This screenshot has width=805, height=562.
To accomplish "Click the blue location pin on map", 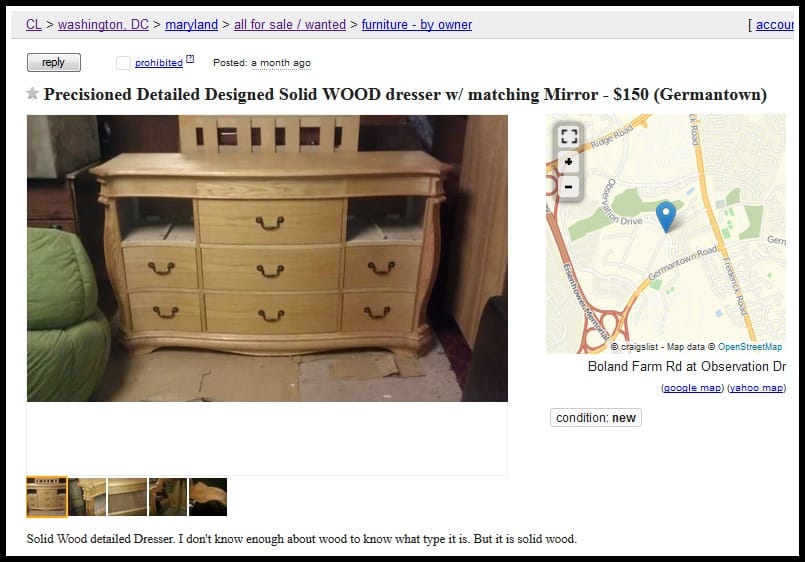I will [666, 216].
